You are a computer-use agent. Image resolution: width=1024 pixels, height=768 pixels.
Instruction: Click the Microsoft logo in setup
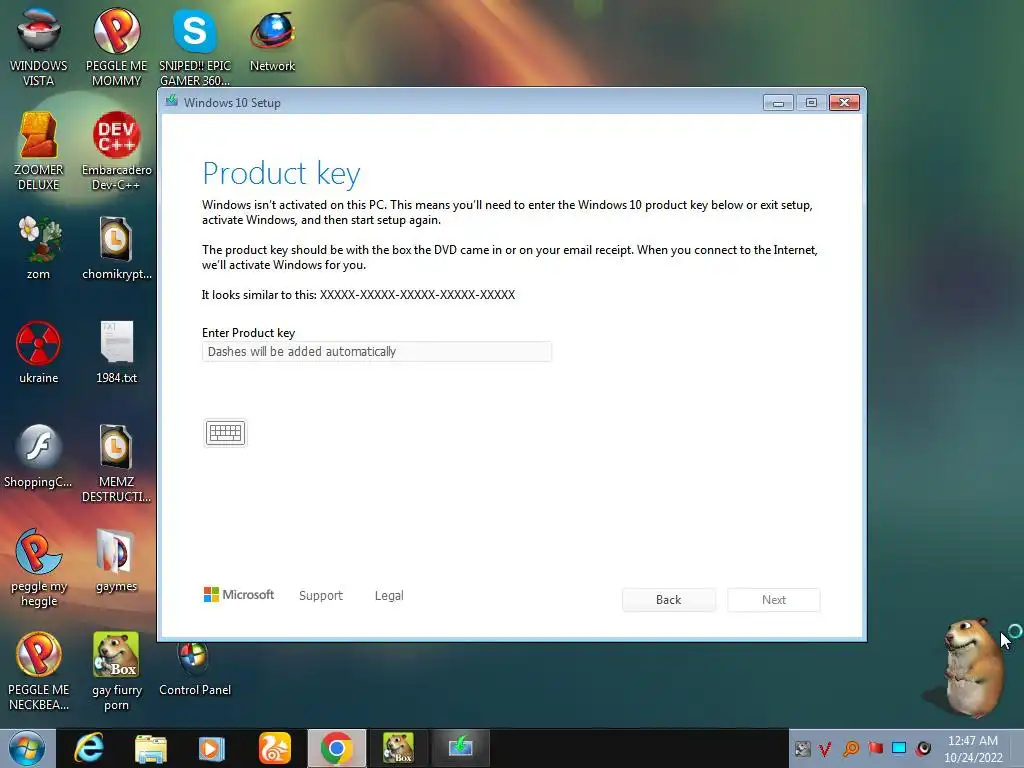coord(239,594)
